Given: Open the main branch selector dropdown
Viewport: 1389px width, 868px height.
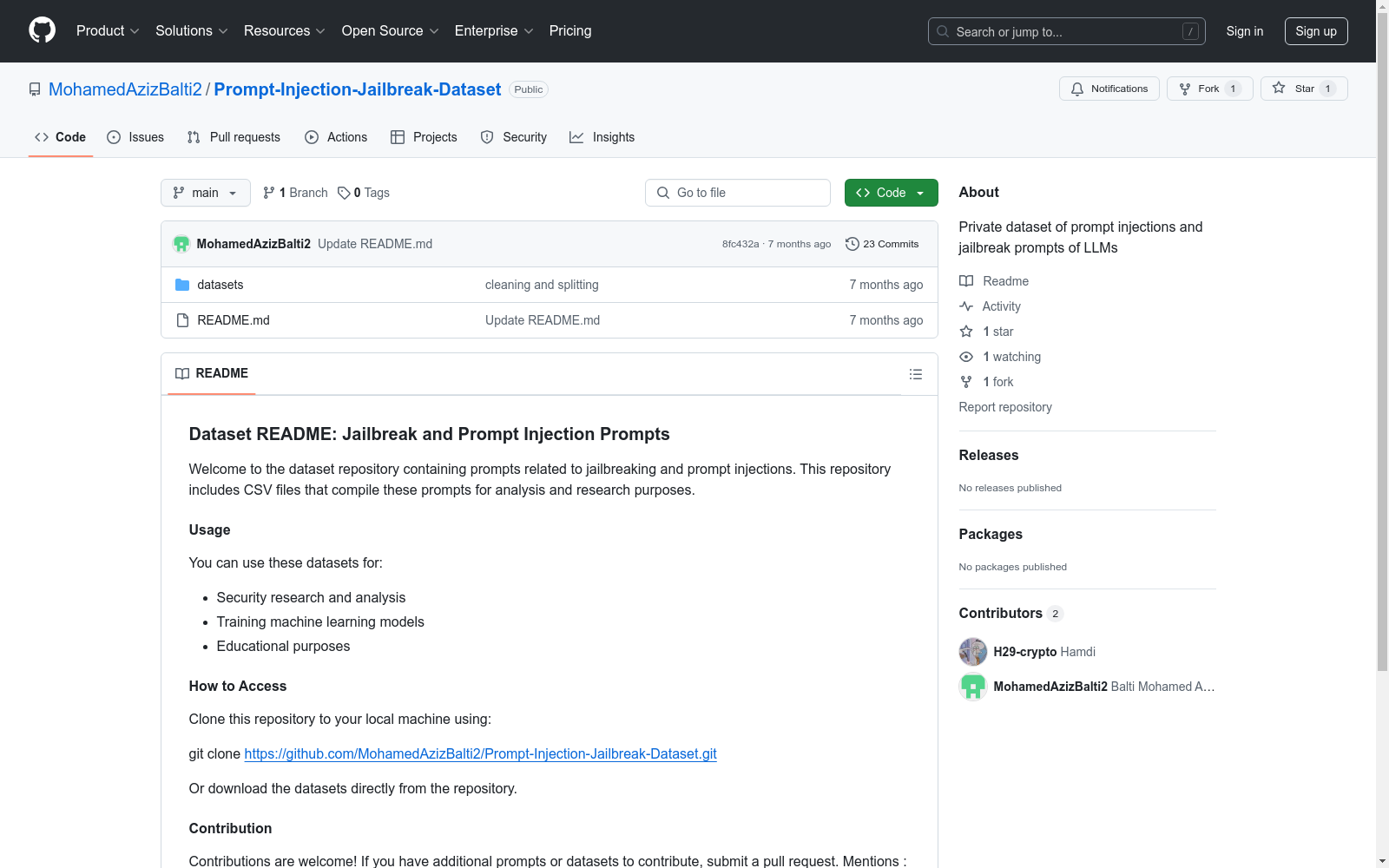Looking at the screenshot, I should 206,193.
